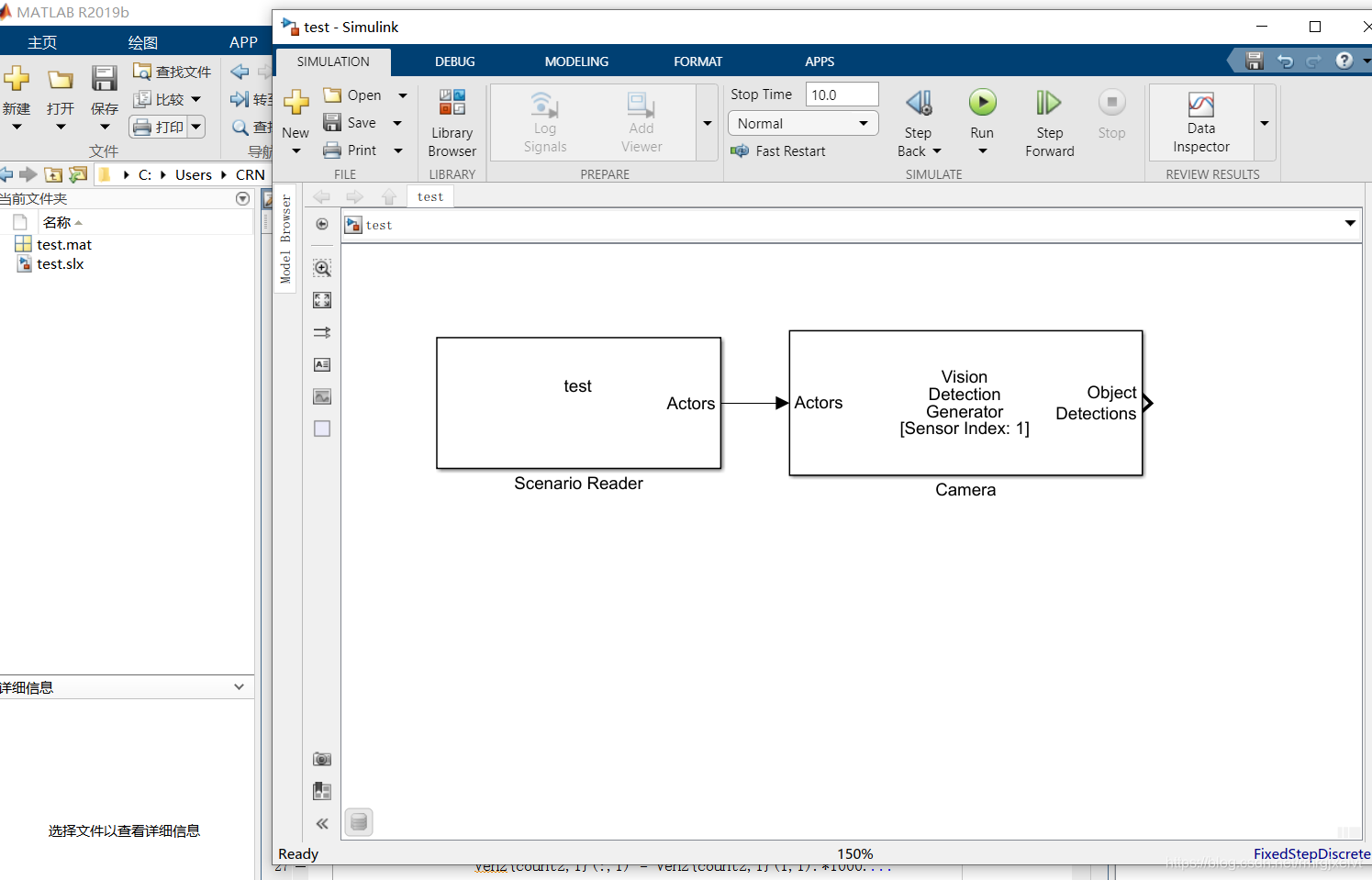Click the screenshot camera icon in palette

coord(322,759)
